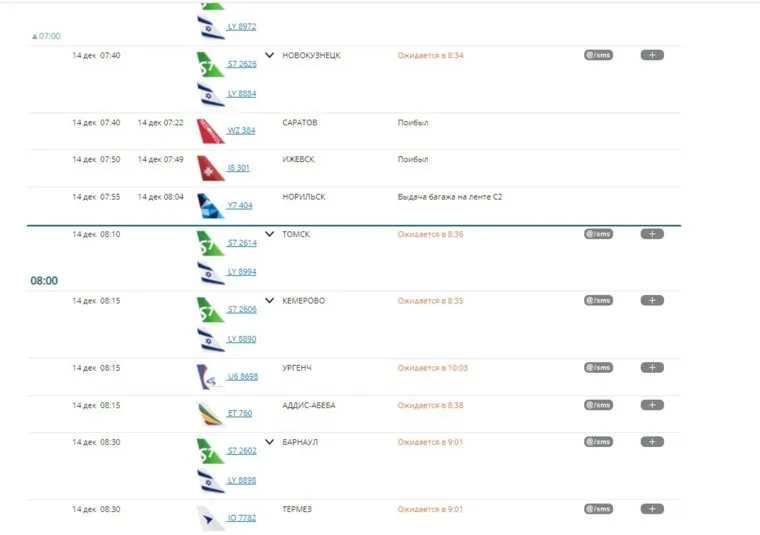Click the Izhavia logo beside I8 301
The image size is (760, 535).
(210, 167)
